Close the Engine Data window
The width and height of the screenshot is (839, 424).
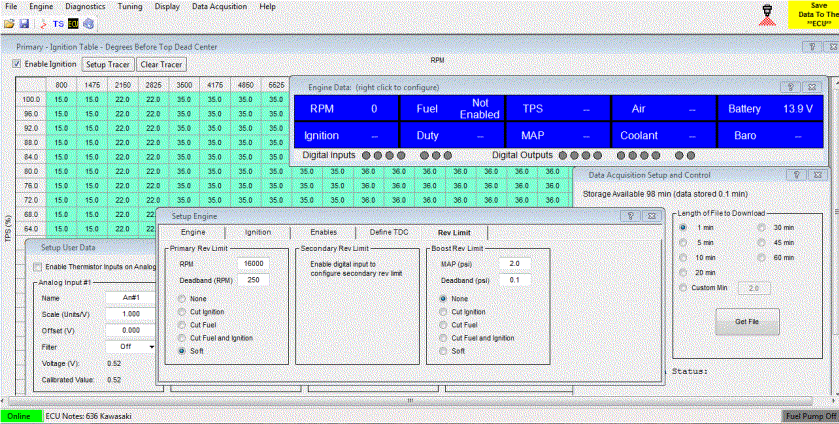[x=811, y=87]
